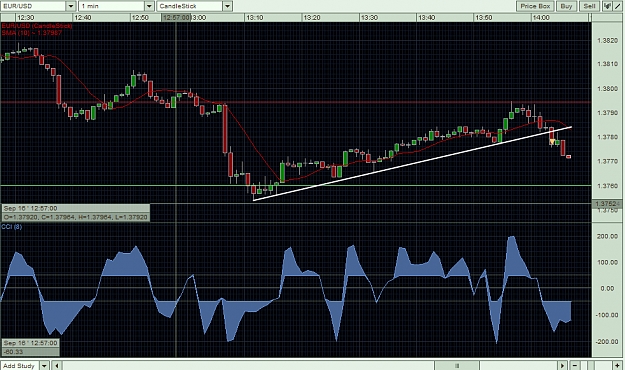This screenshot has width=625, height=370.
Task: Click the '-60.33' CCI value readout
Action: 30,352
